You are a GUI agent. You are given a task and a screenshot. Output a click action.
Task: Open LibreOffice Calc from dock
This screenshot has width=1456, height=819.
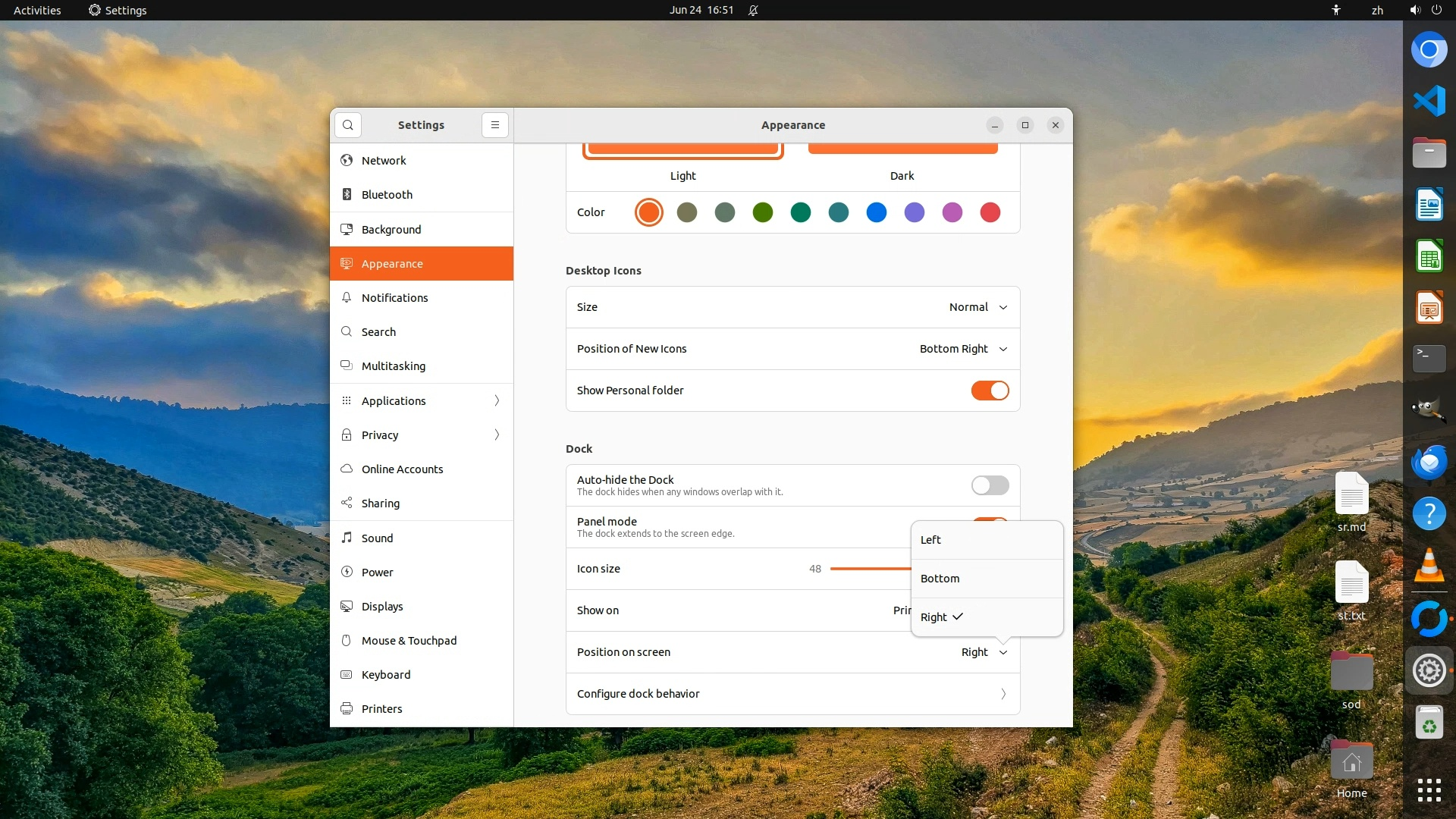click(x=1429, y=256)
